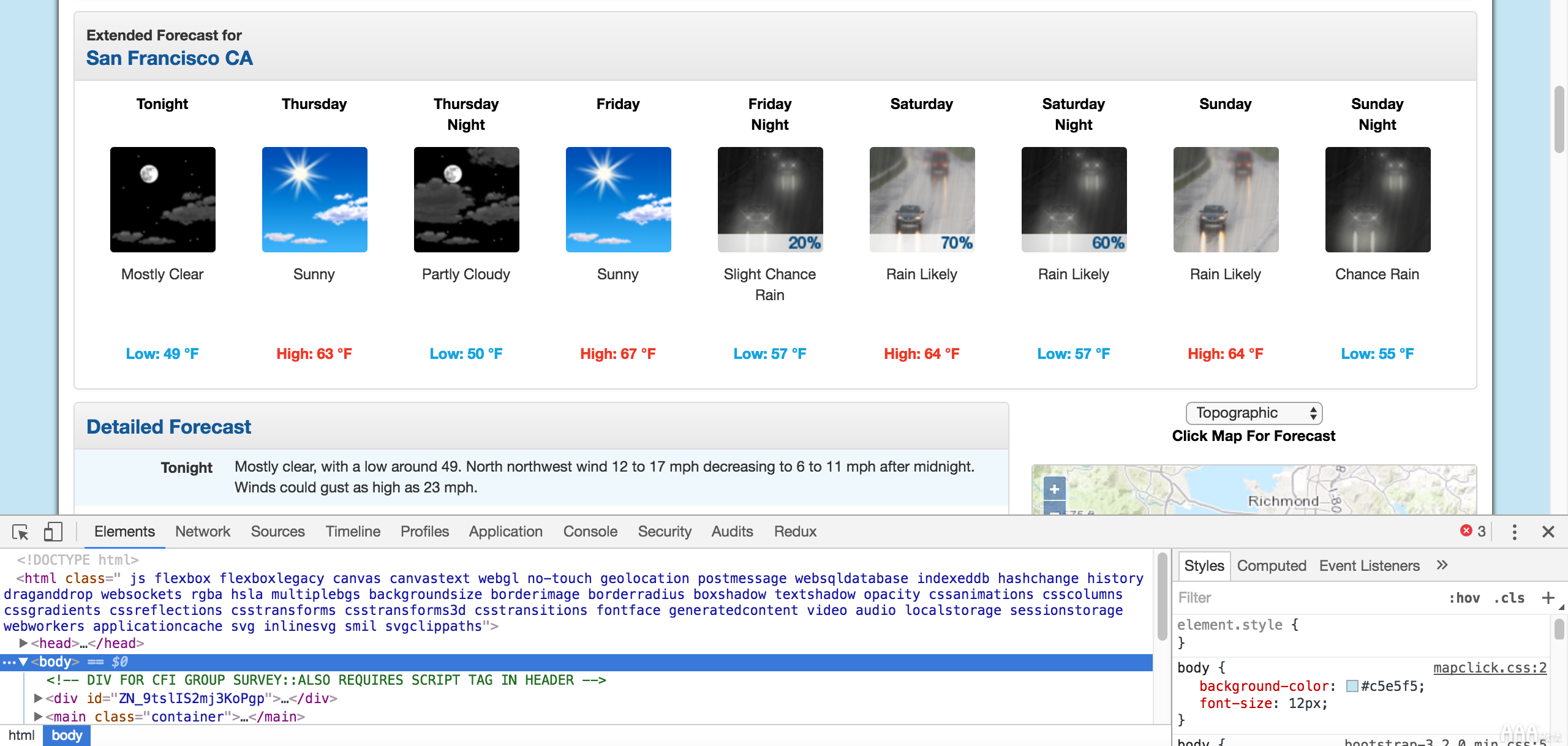1568x746 pixels.
Task: Click the Network tab in DevTools
Action: (201, 531)
